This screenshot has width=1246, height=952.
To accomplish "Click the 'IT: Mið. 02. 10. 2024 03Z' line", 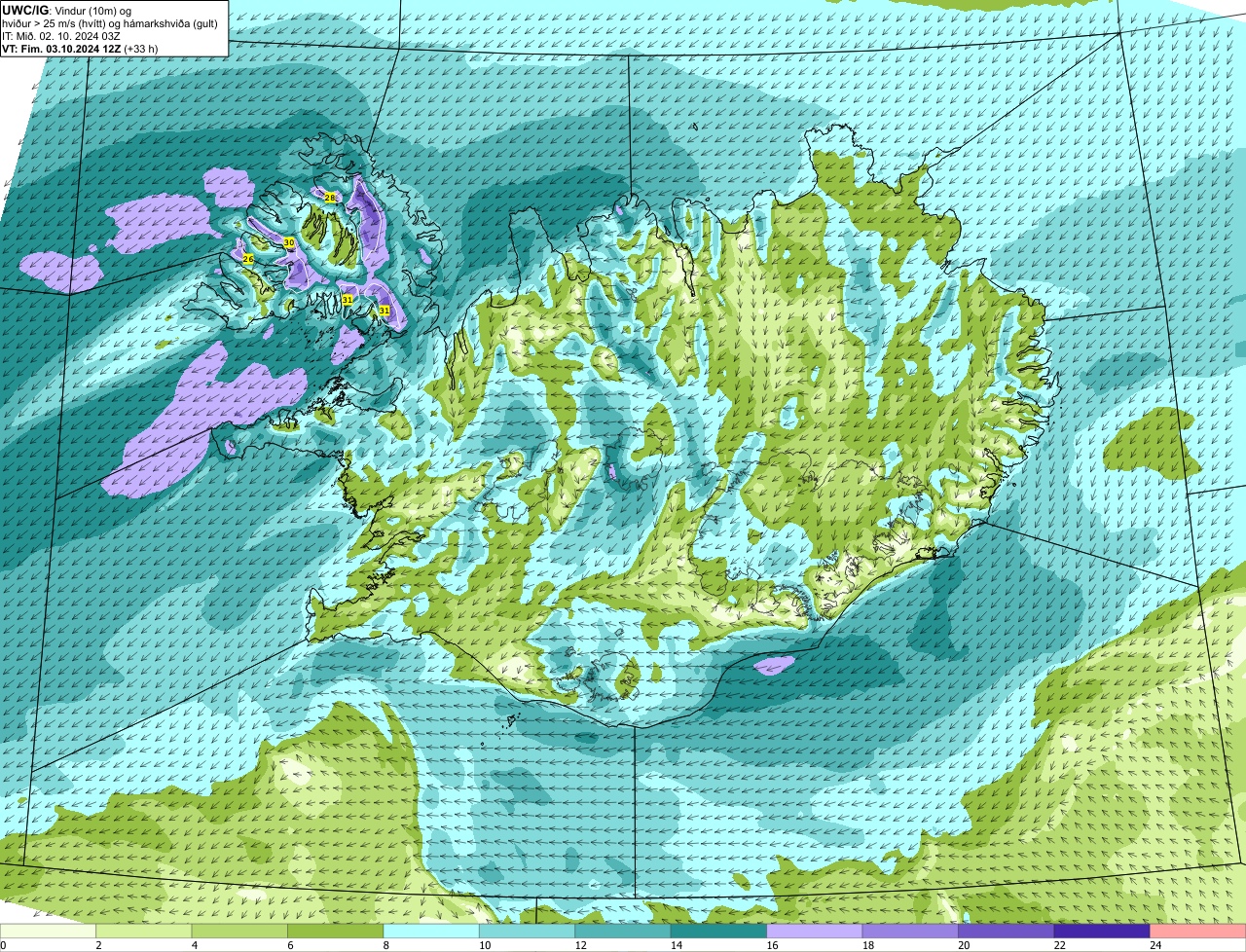I will tap(61, 35).
